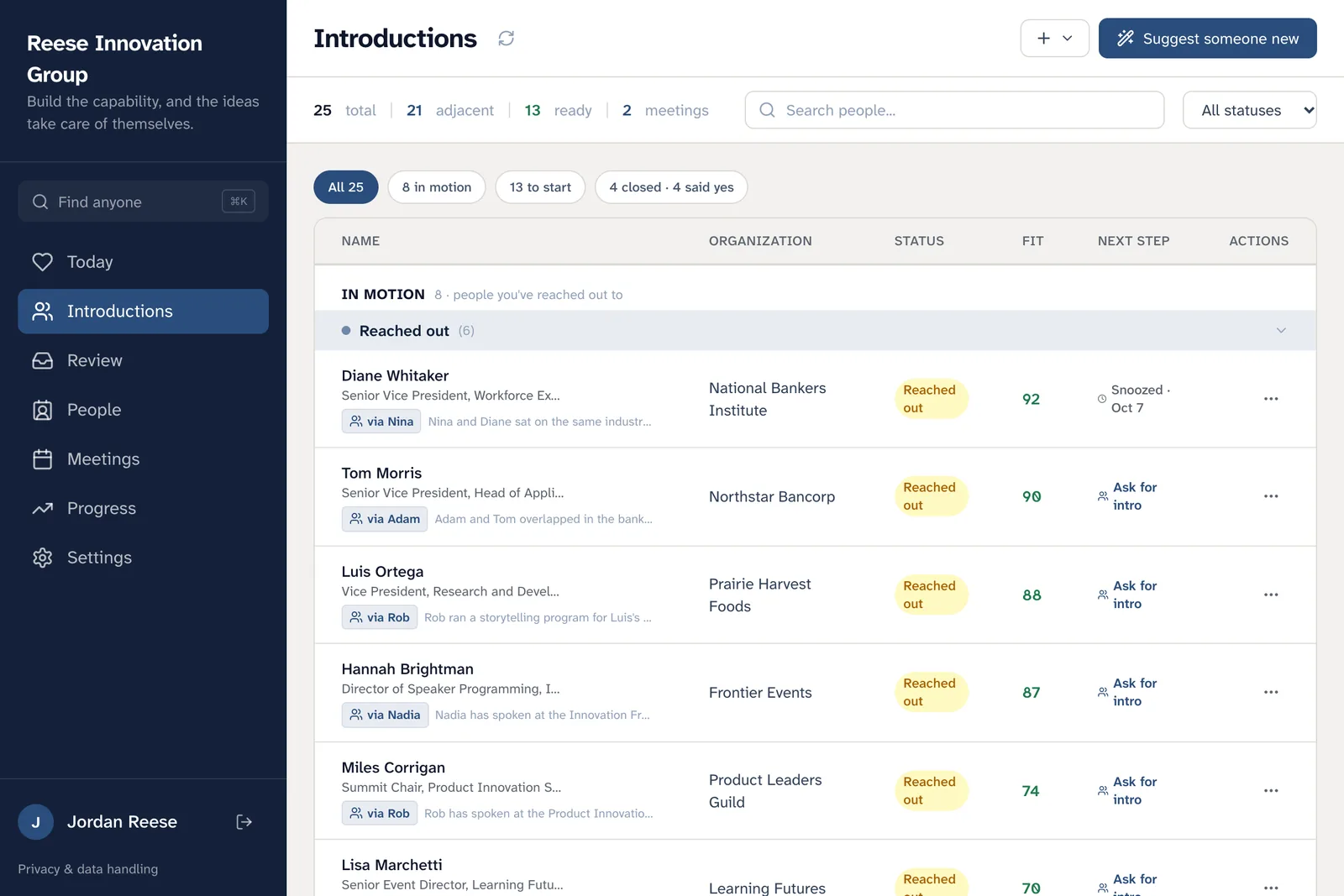Click Ask for intro for Hannah Brightman
This screenshot has width=1344, height=896.
click(1127, 693)
